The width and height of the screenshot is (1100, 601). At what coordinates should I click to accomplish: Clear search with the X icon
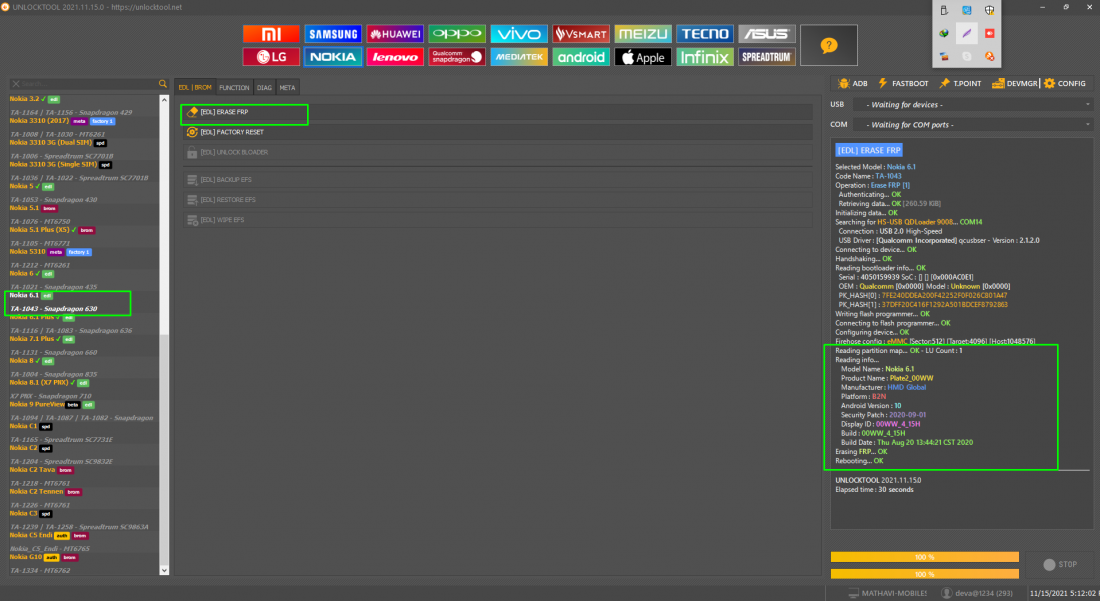click(15, 83)
